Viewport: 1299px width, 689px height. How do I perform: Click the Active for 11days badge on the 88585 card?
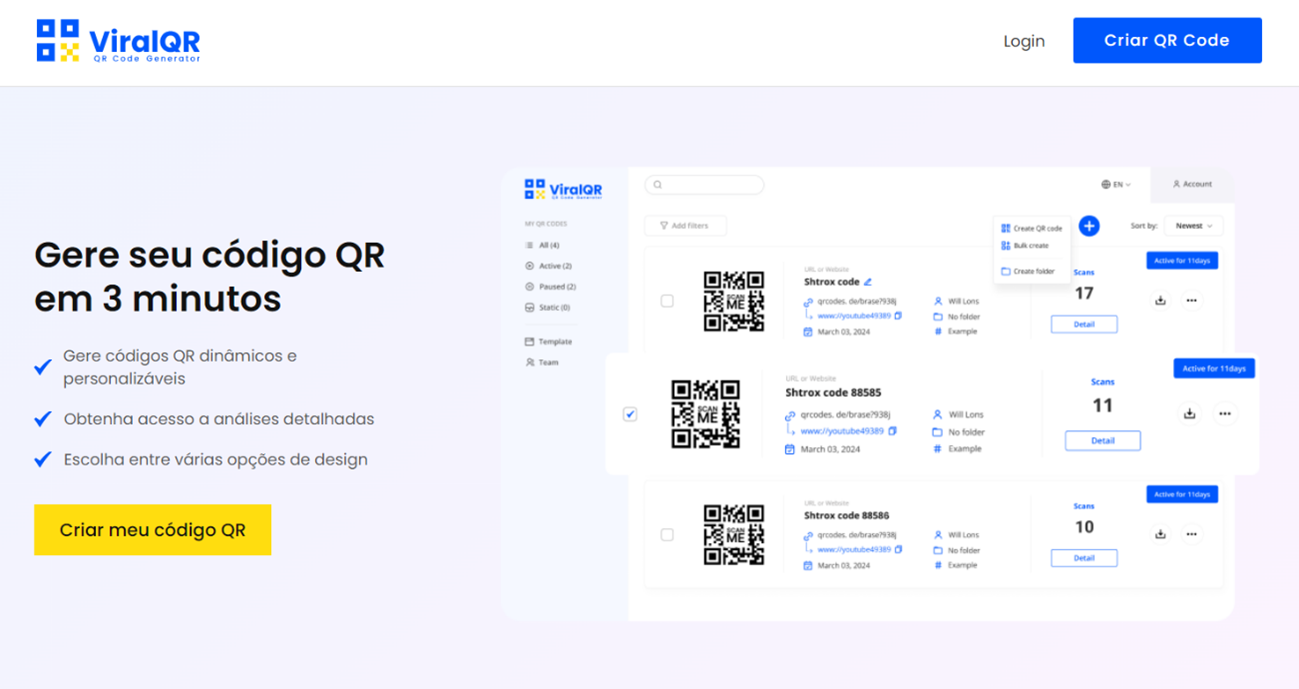[1214, 369]
